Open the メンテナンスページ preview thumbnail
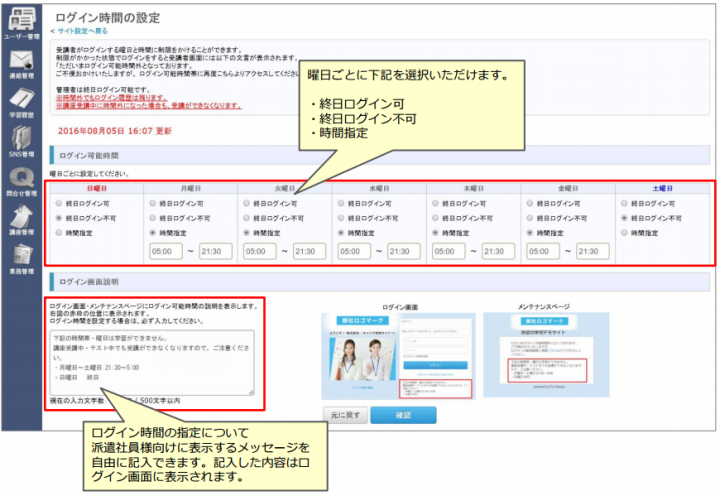Screen dimensions: 720x496 pos(546,355)
